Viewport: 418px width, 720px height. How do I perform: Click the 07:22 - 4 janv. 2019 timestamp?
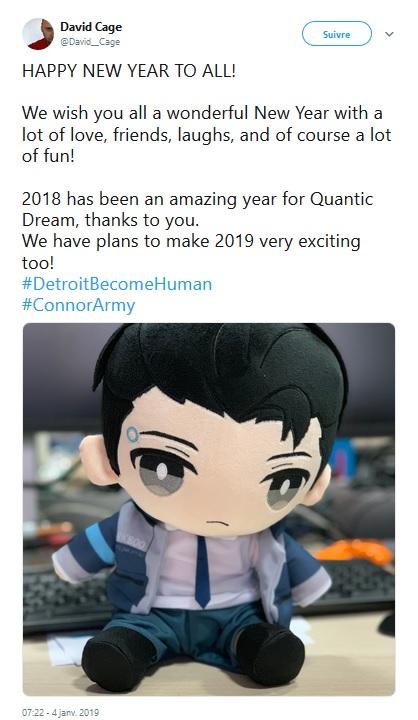(x=60, y=712)
